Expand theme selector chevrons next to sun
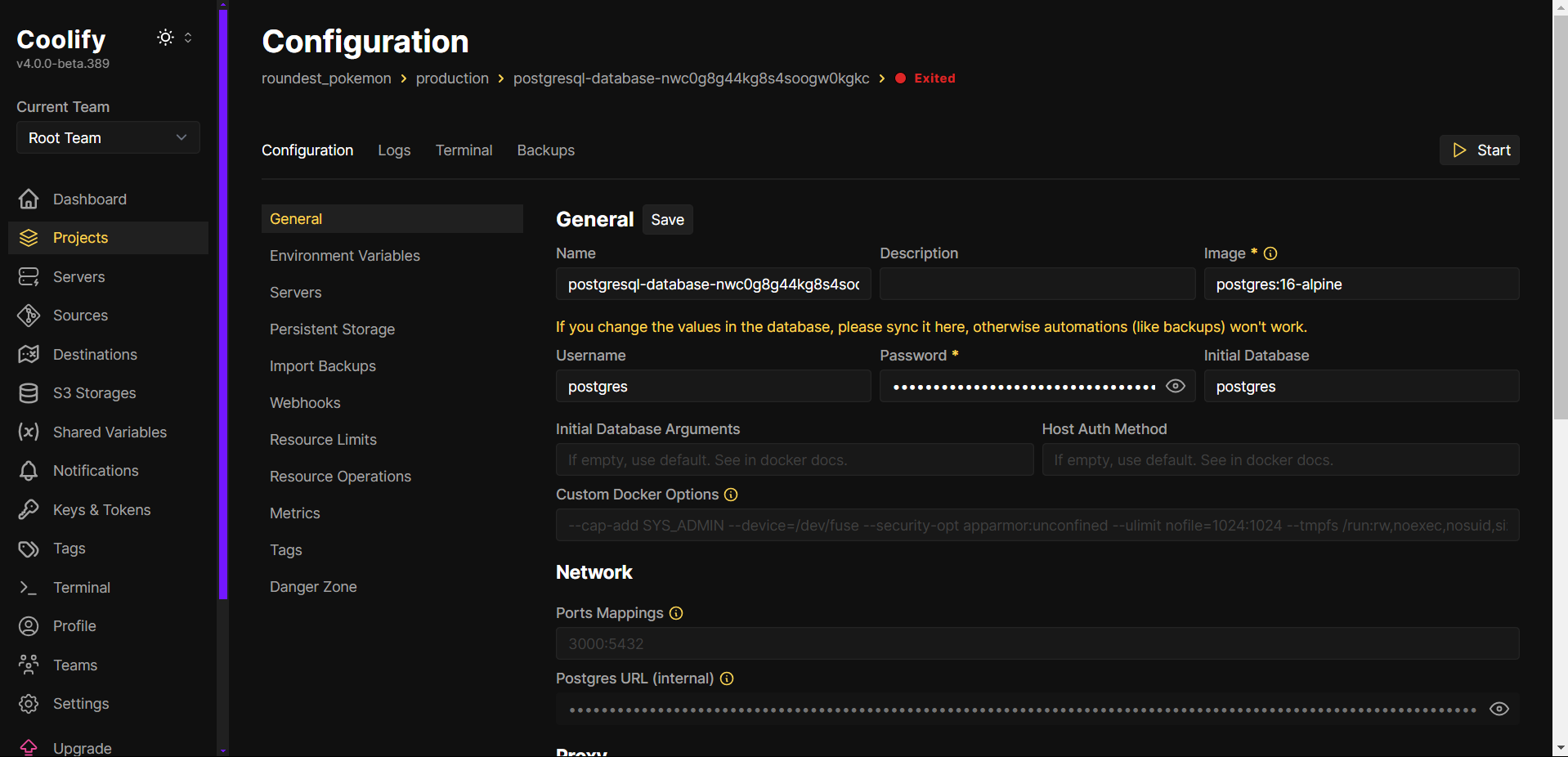Image resolution: width=1568 pixels, height=757 pixels. 188,38
